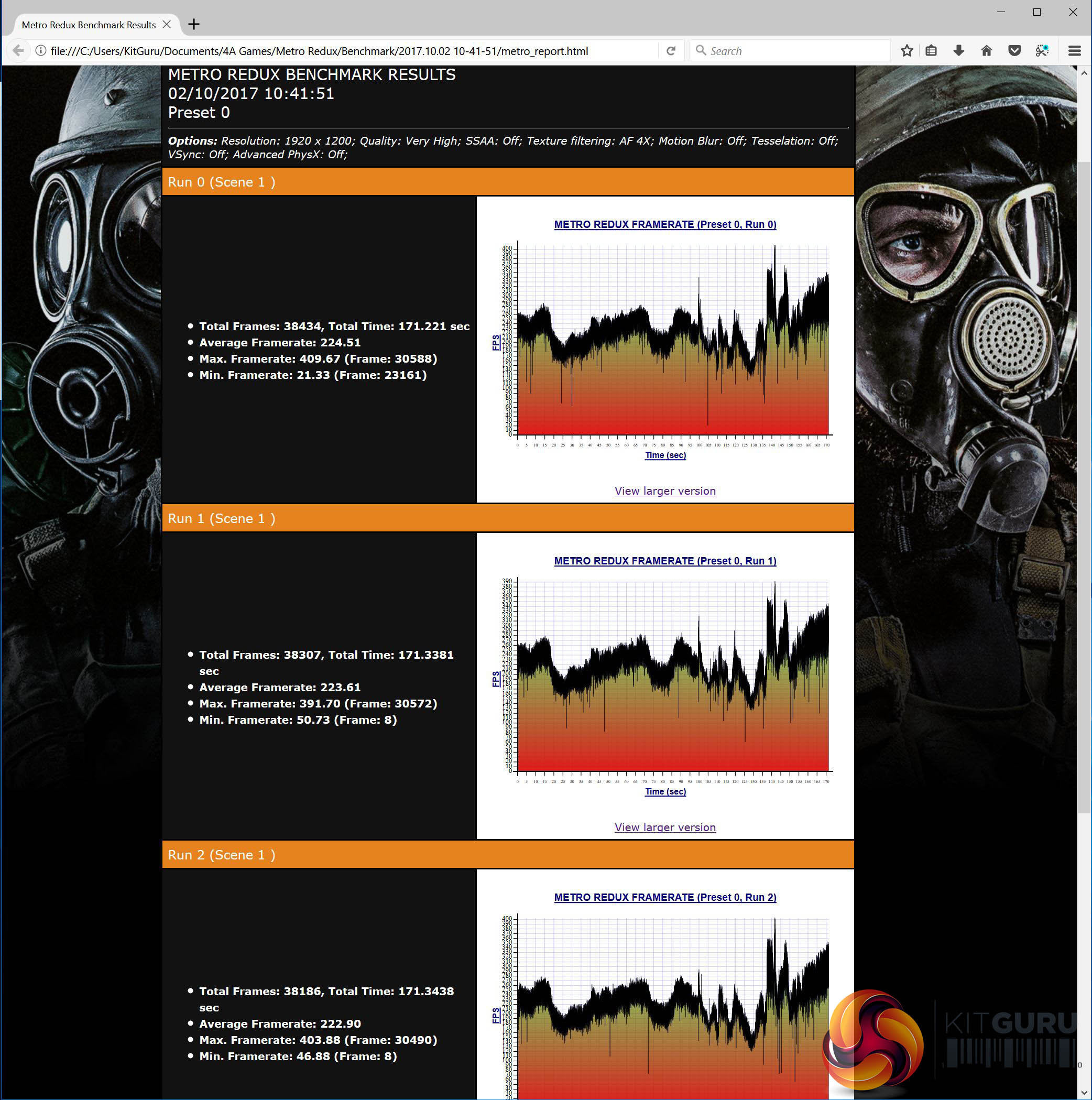Click View larger version link for Run 0
1092x1100 pixels.
tap(664, 491)
